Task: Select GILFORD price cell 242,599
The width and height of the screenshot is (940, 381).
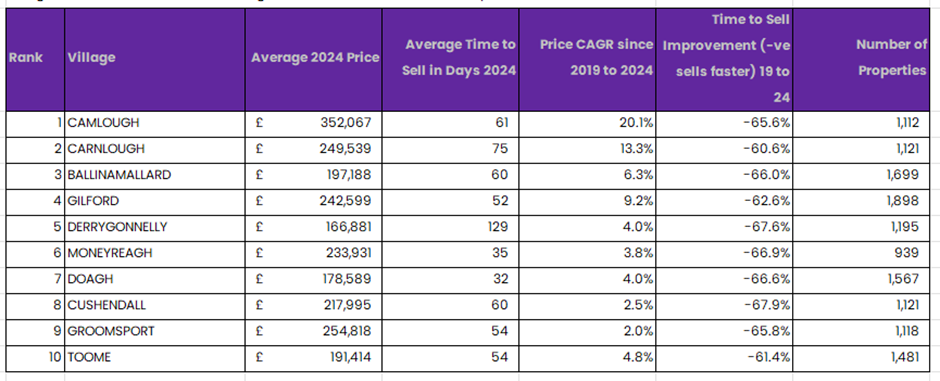Action: click(314, 201)
